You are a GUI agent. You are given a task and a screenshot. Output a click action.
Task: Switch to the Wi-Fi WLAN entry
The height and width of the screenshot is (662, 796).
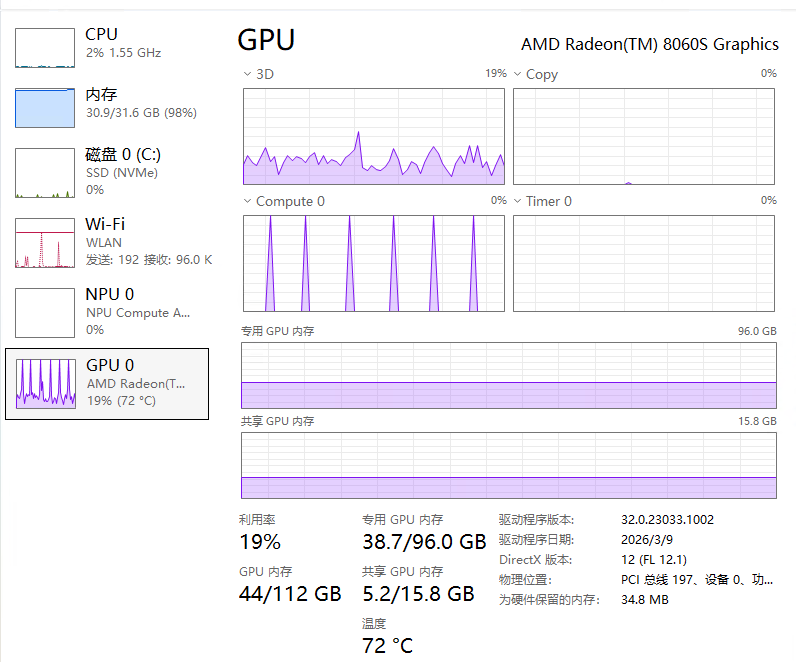[x=105, y=242]
